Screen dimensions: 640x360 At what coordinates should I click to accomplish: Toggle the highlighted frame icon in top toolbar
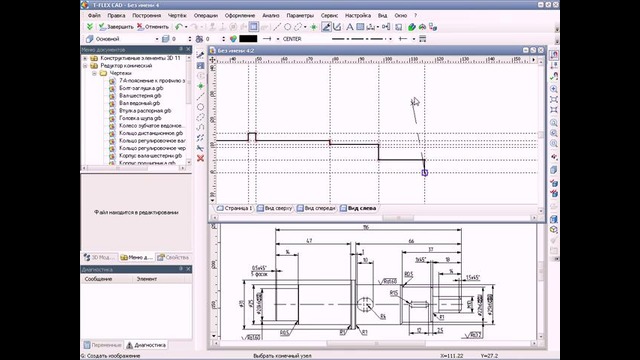pyautogui.click(x=253, y=27)
